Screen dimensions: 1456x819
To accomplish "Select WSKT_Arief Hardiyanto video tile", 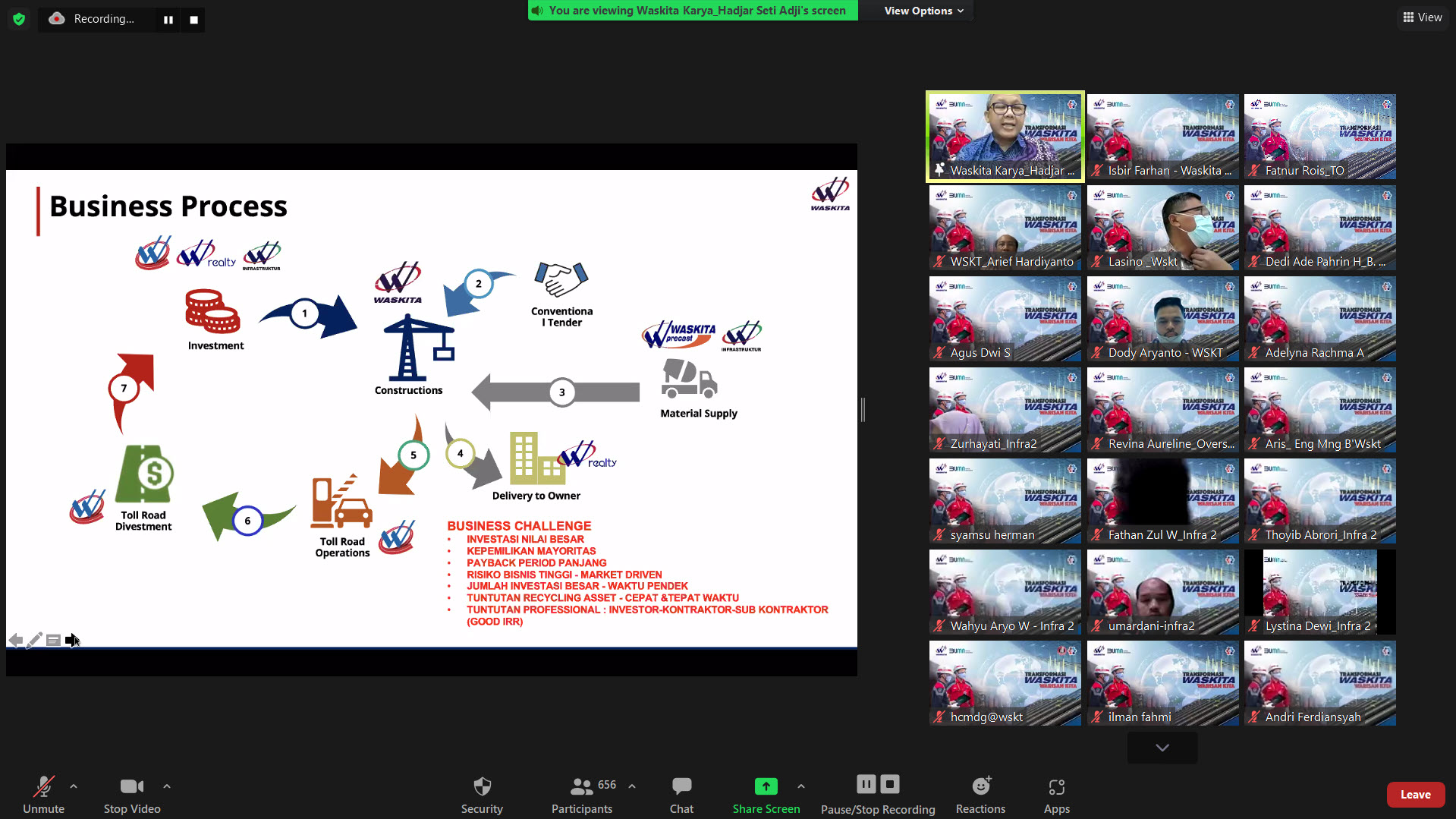I will point(1005,228).
